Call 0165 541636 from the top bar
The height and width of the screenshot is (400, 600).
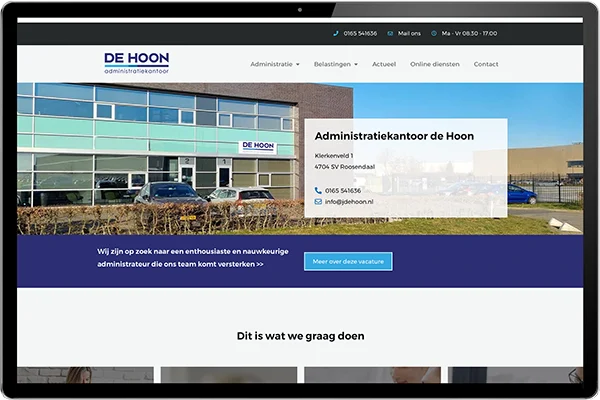point(360,33)
